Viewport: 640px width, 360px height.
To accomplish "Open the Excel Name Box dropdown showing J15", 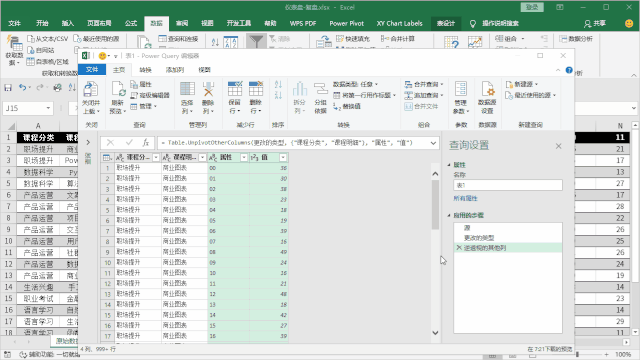I will click(x=48, y=108).
